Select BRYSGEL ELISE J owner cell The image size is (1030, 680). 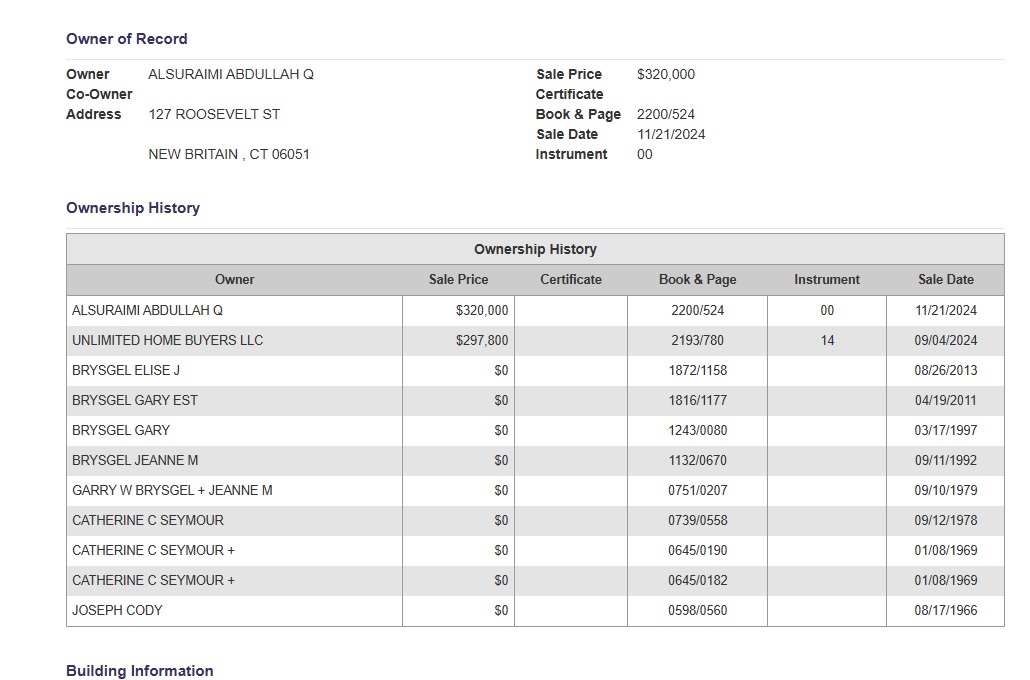coord(126,371)
